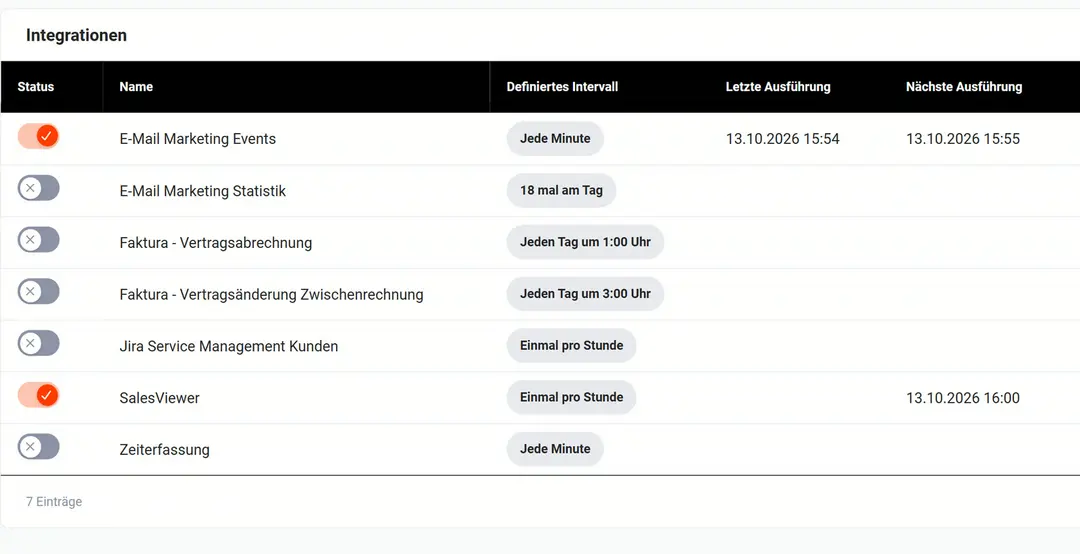
Task: Select the SalesViewer name
Action: coord(160,398)
